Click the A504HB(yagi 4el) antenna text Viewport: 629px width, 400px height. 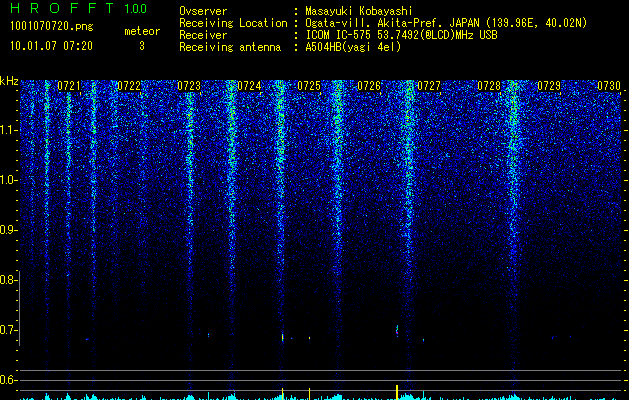(x=353, y=47)
